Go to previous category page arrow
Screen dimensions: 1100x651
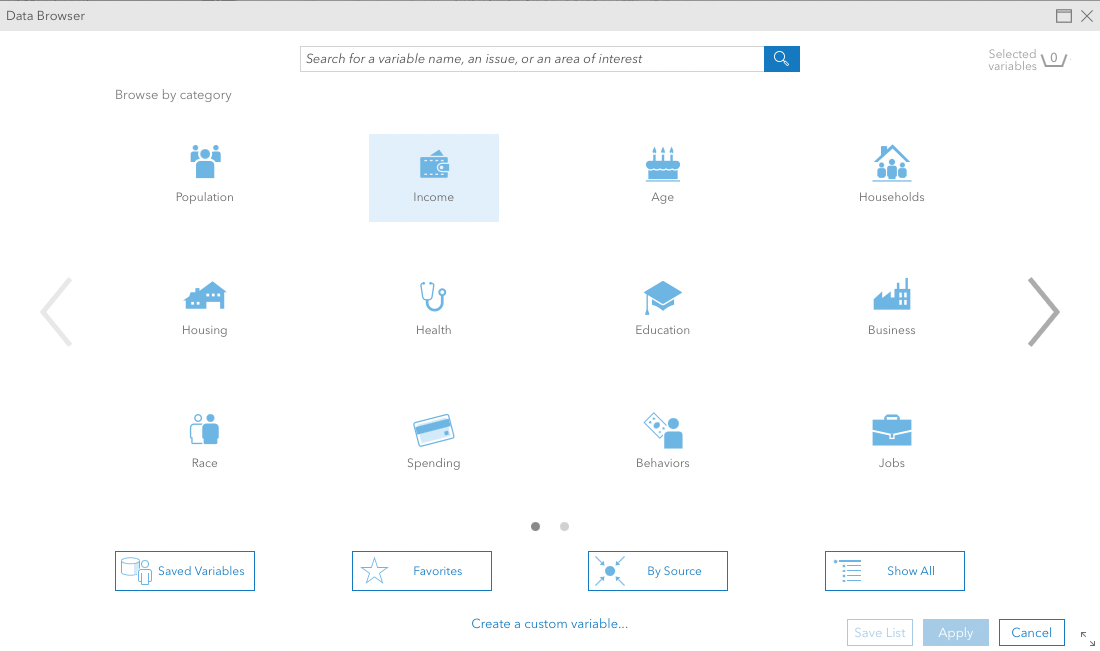click(56, 312)
